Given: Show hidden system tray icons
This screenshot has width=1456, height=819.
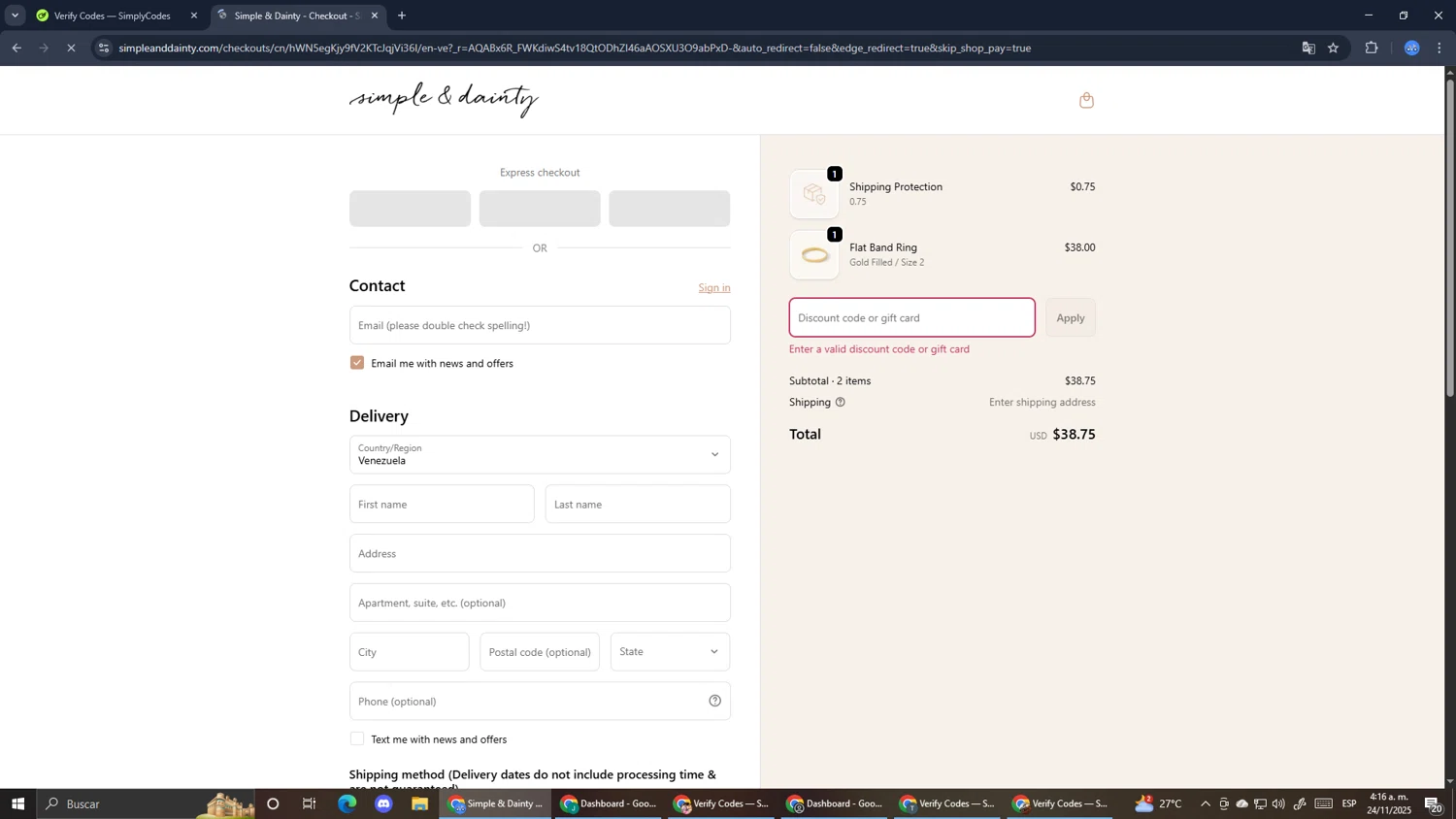Looking at the screenshot, I should 1206,803.
